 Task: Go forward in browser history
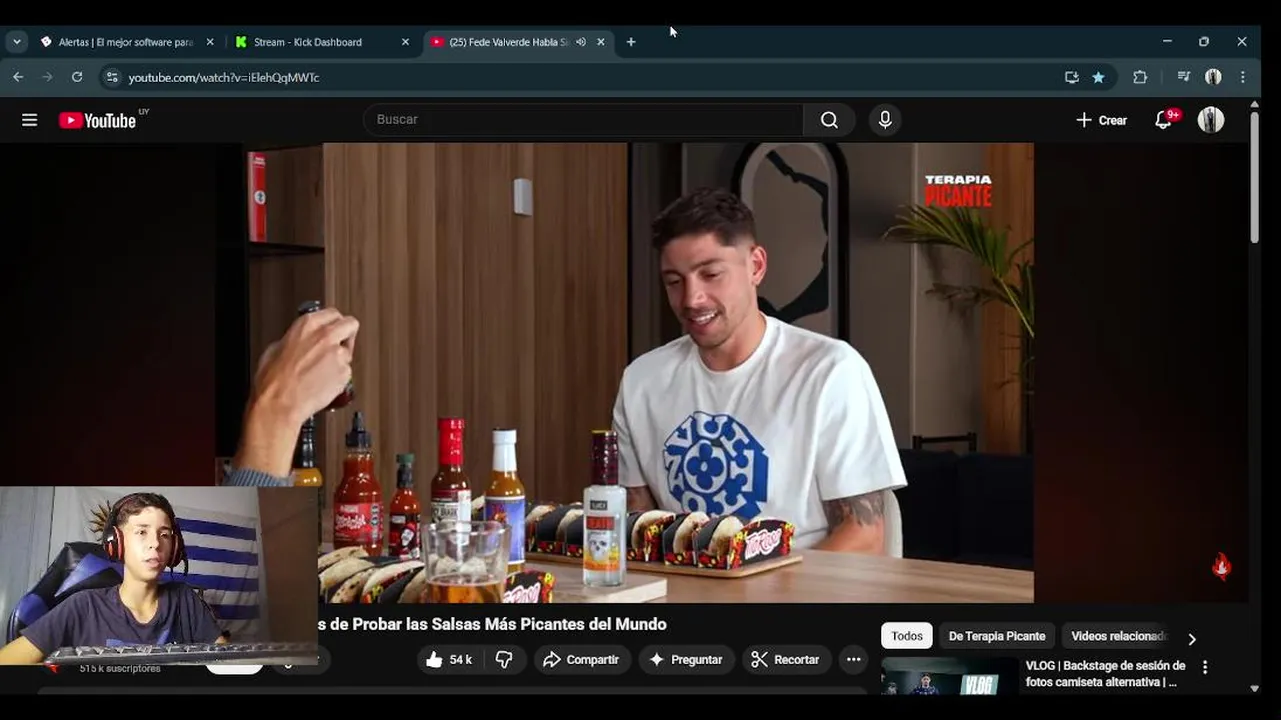47,77
